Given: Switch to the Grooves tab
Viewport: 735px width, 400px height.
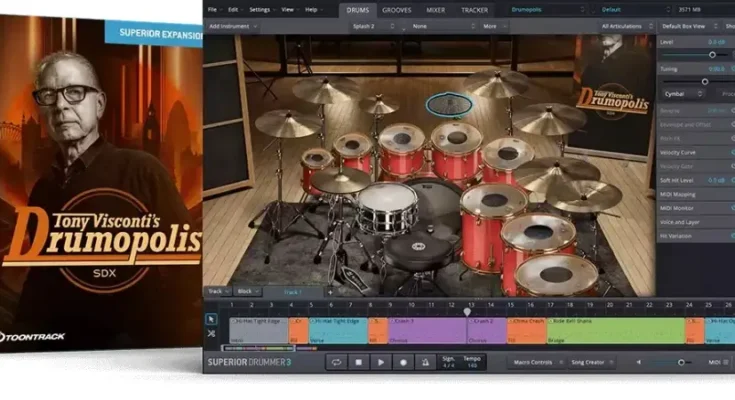Looking at the screenshot, I should (x=396, y=9).
